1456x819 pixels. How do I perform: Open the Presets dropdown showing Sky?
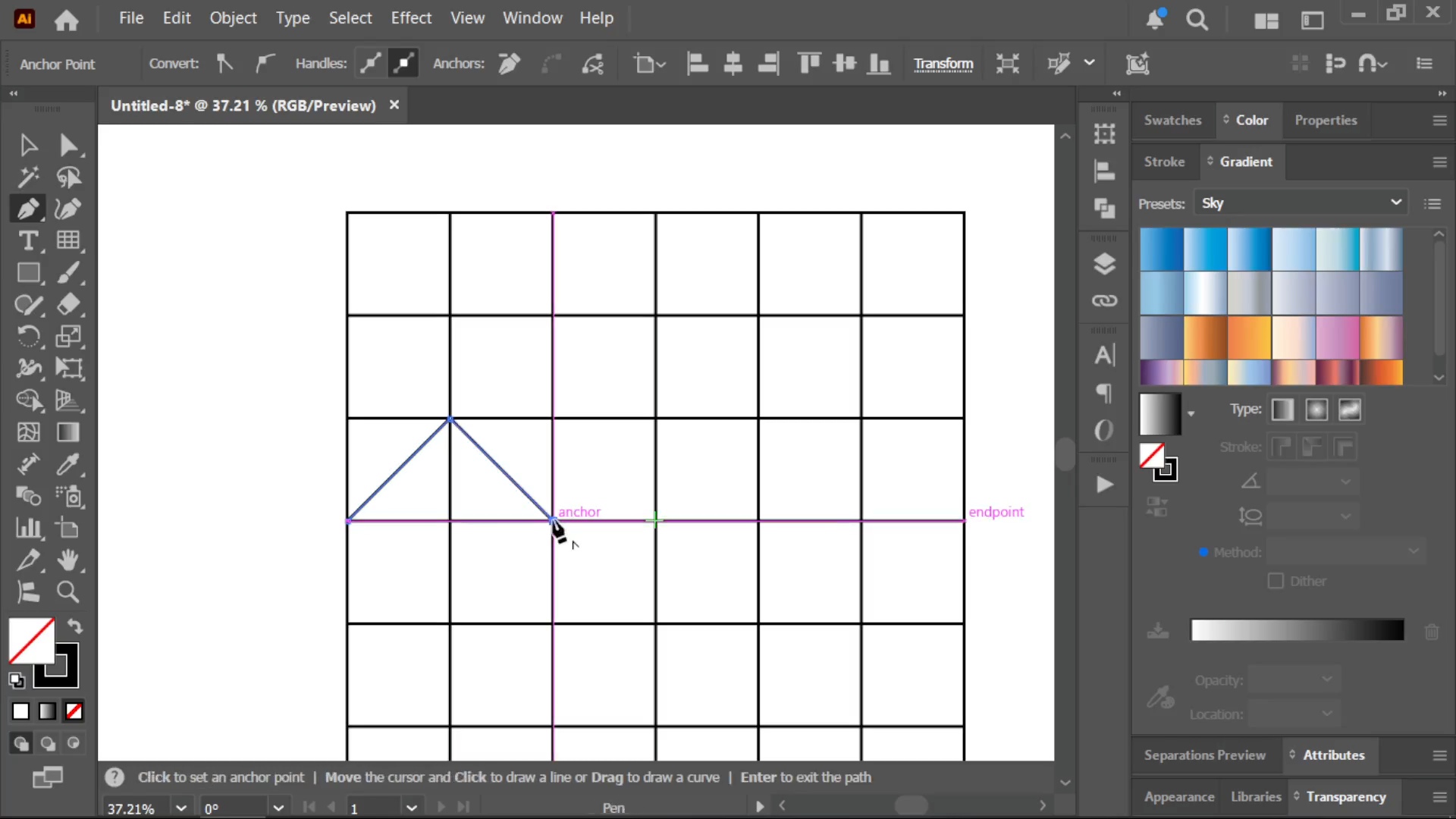pyautogui.click(x=1300, y=203)
